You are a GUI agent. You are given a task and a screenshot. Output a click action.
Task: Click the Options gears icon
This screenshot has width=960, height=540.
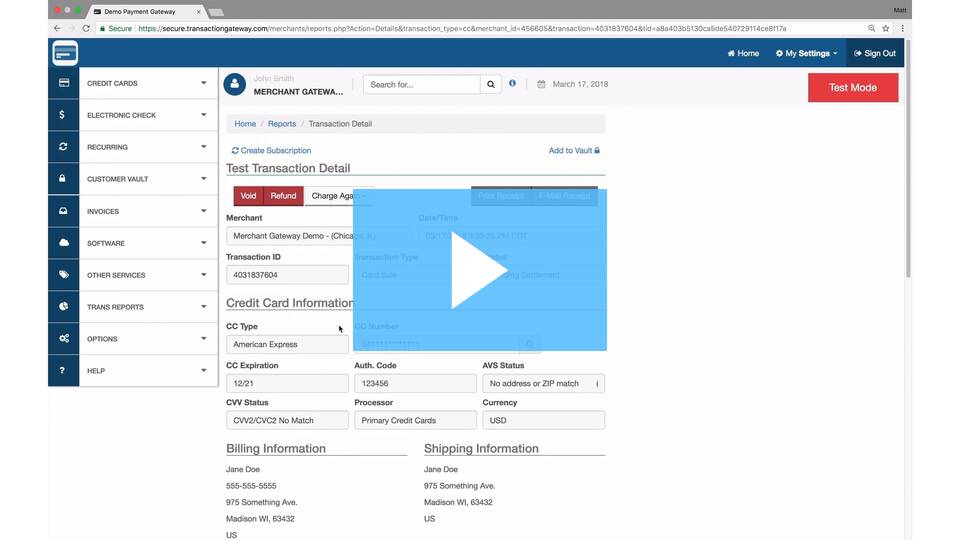click(64, 338)
